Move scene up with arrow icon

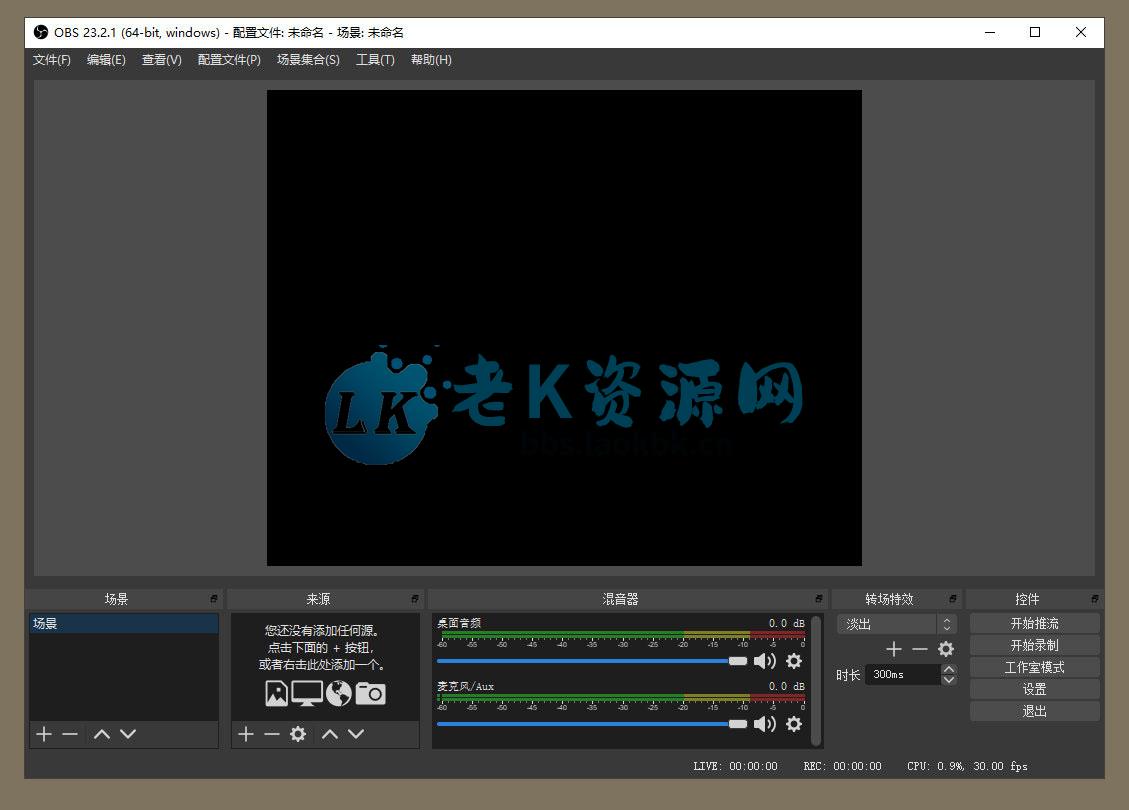(x=102, y=734)
